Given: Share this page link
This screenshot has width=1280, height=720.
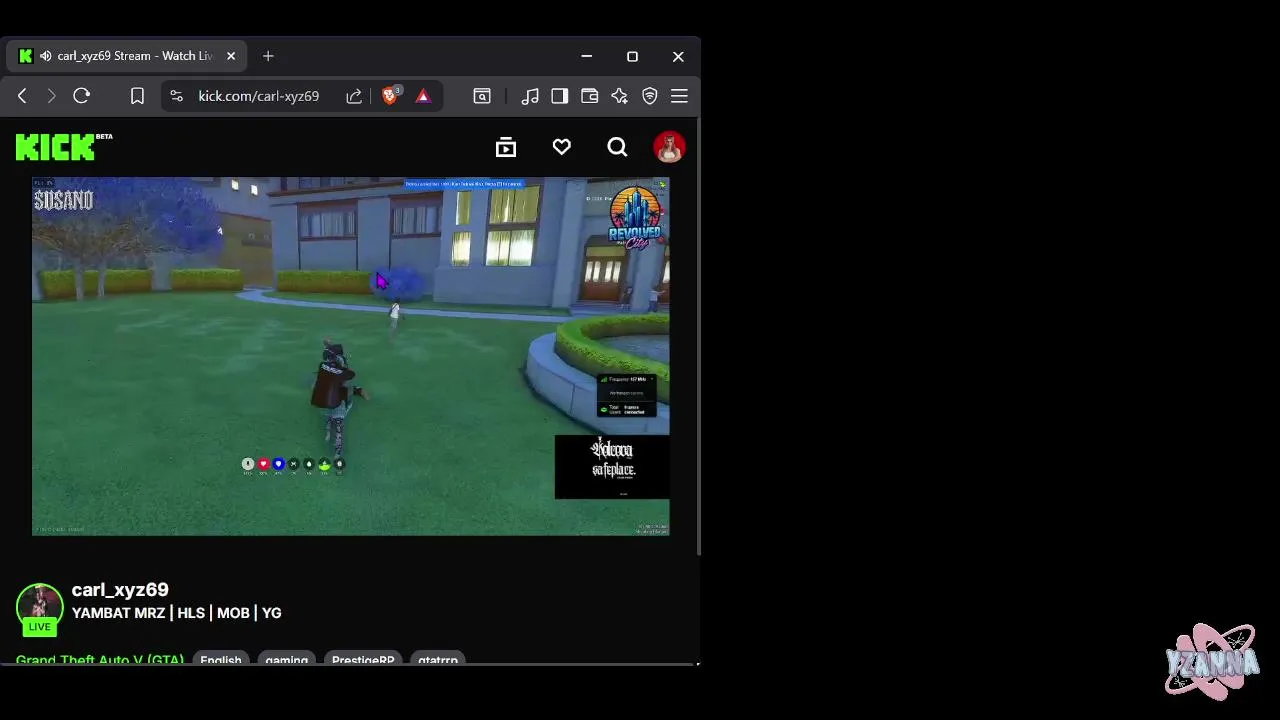Looking at the screenshot, I should (354, 96).
